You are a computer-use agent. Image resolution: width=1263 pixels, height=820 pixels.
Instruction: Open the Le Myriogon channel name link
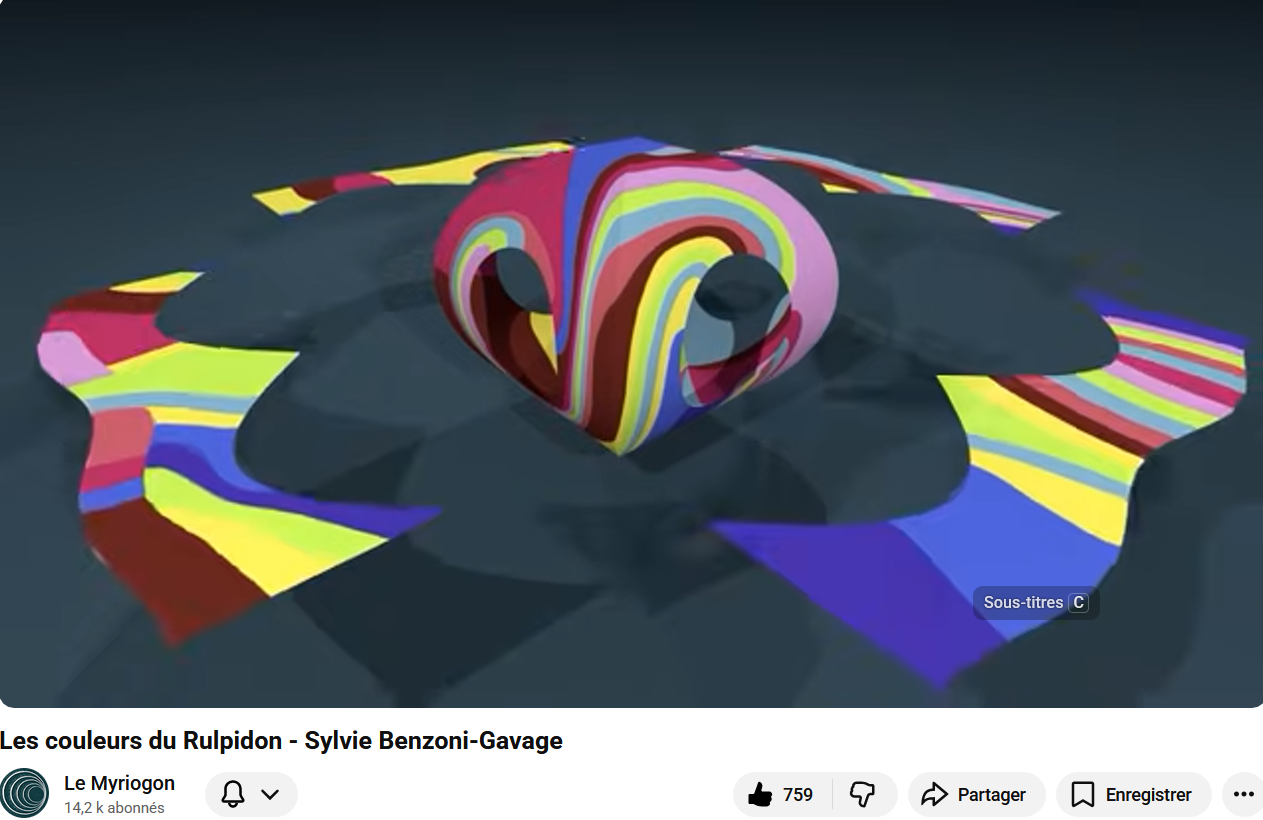point(119,783)
